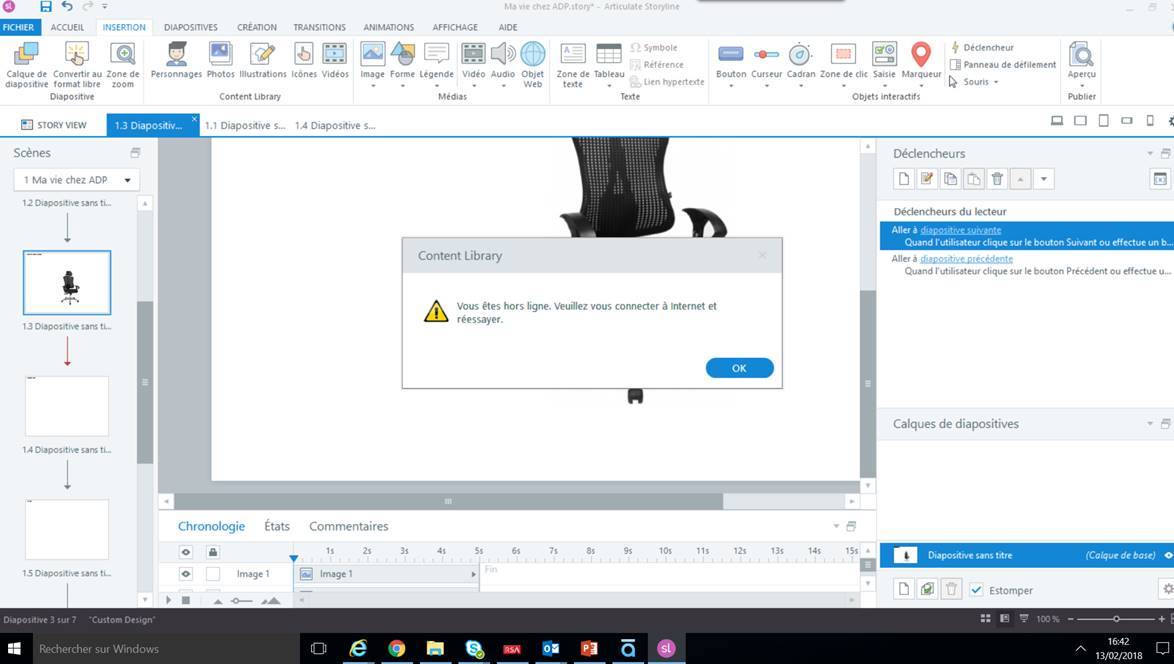This screenshot has height=664, width=1174.
Task: Switch to DIAPOSITIVES ribbon tab
Action: point(191,27)
